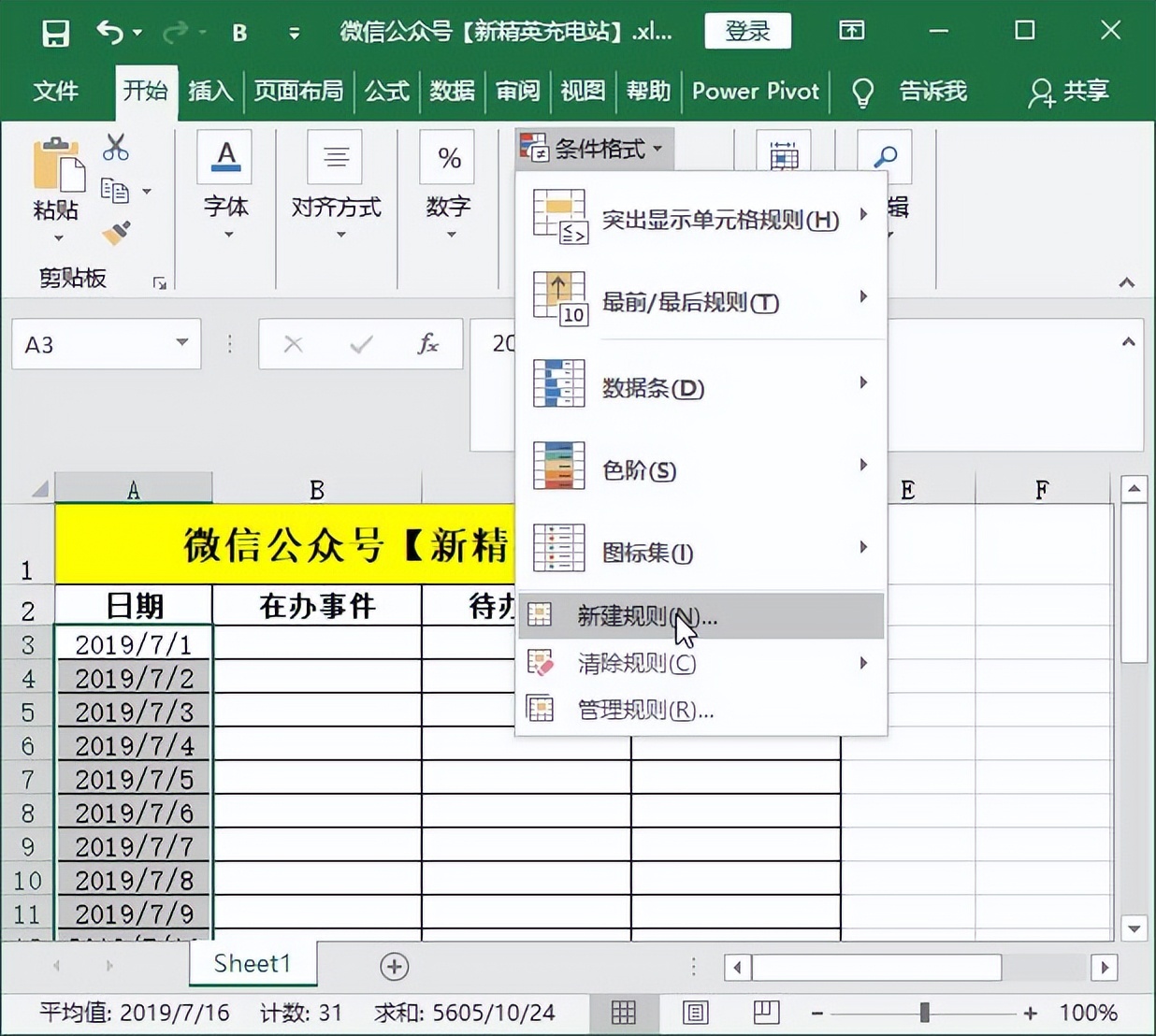Viewport: 1156px width, 1036px height.
Task: Click the formula bar cancel X icon
Action: (294, 344)
